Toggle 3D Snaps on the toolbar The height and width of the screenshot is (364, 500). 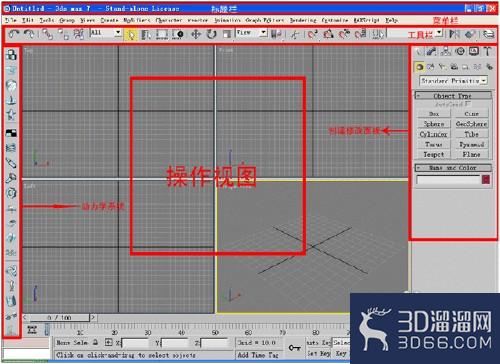[x=312, y=35]
